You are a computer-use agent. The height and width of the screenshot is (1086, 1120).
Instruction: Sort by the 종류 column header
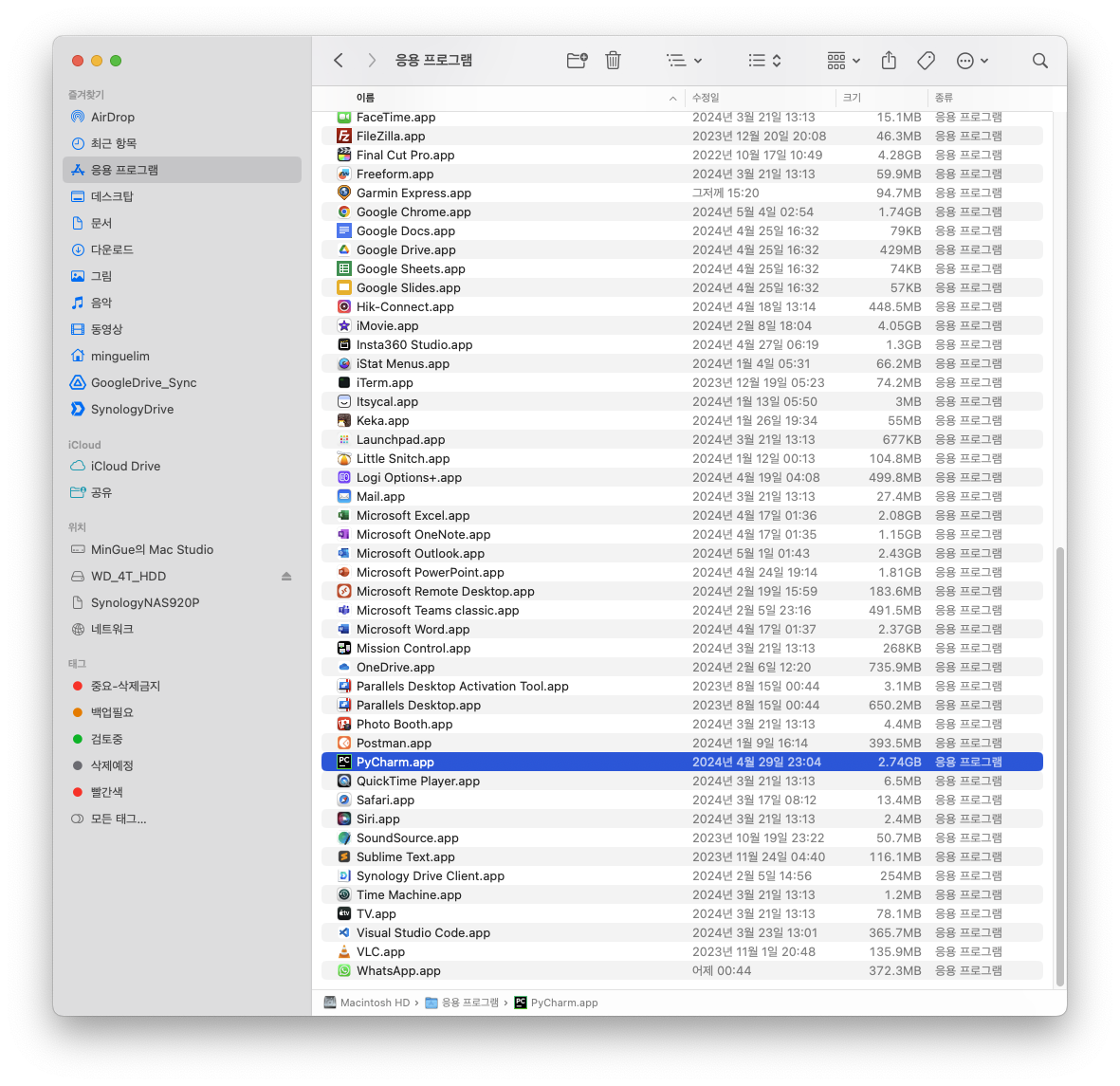[x=944, y=98]
